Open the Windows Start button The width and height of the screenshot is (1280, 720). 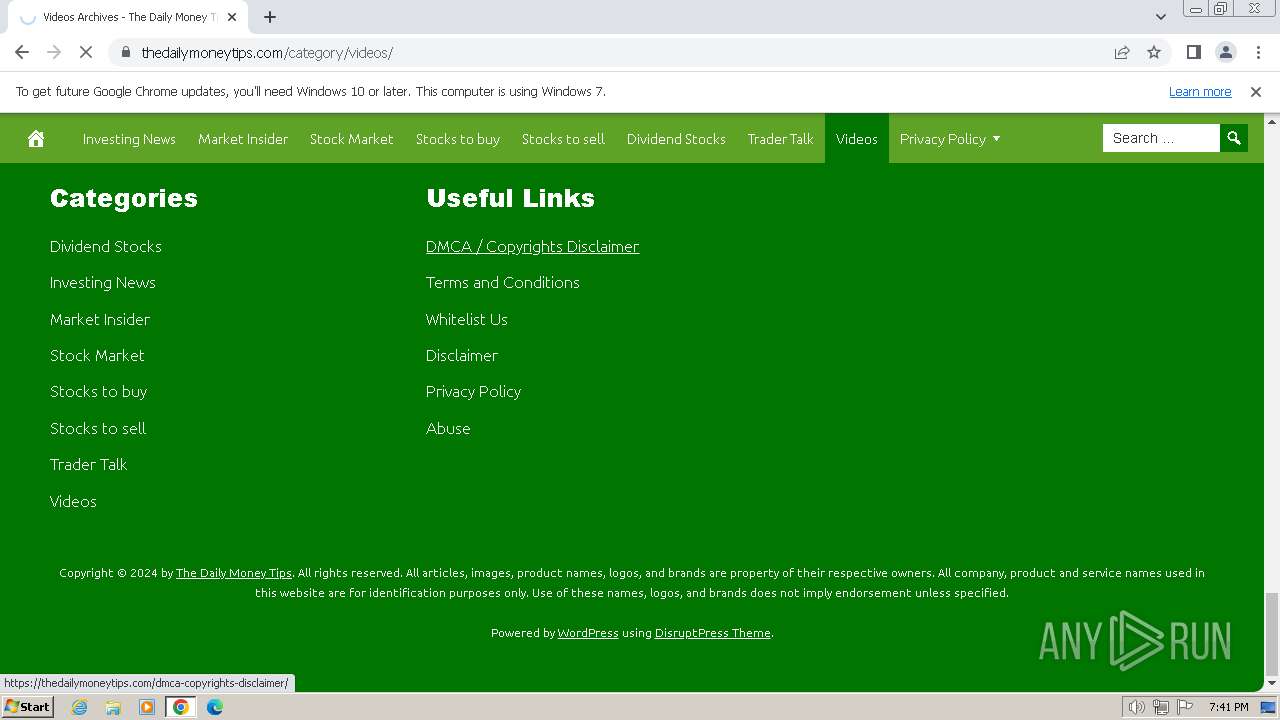[28, 706]
